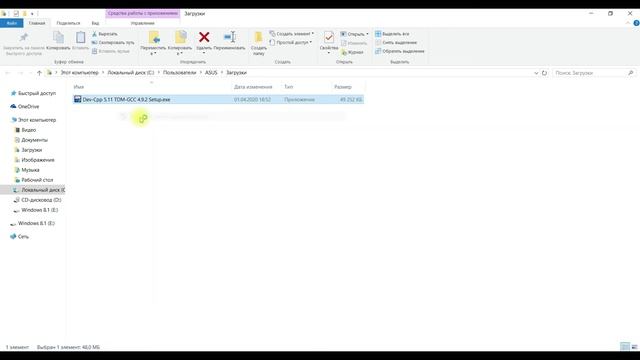The height and width of the screenshot is (360, 640).
Task: Click Обратить выделение in the ribbon
Action: point(400,51)
